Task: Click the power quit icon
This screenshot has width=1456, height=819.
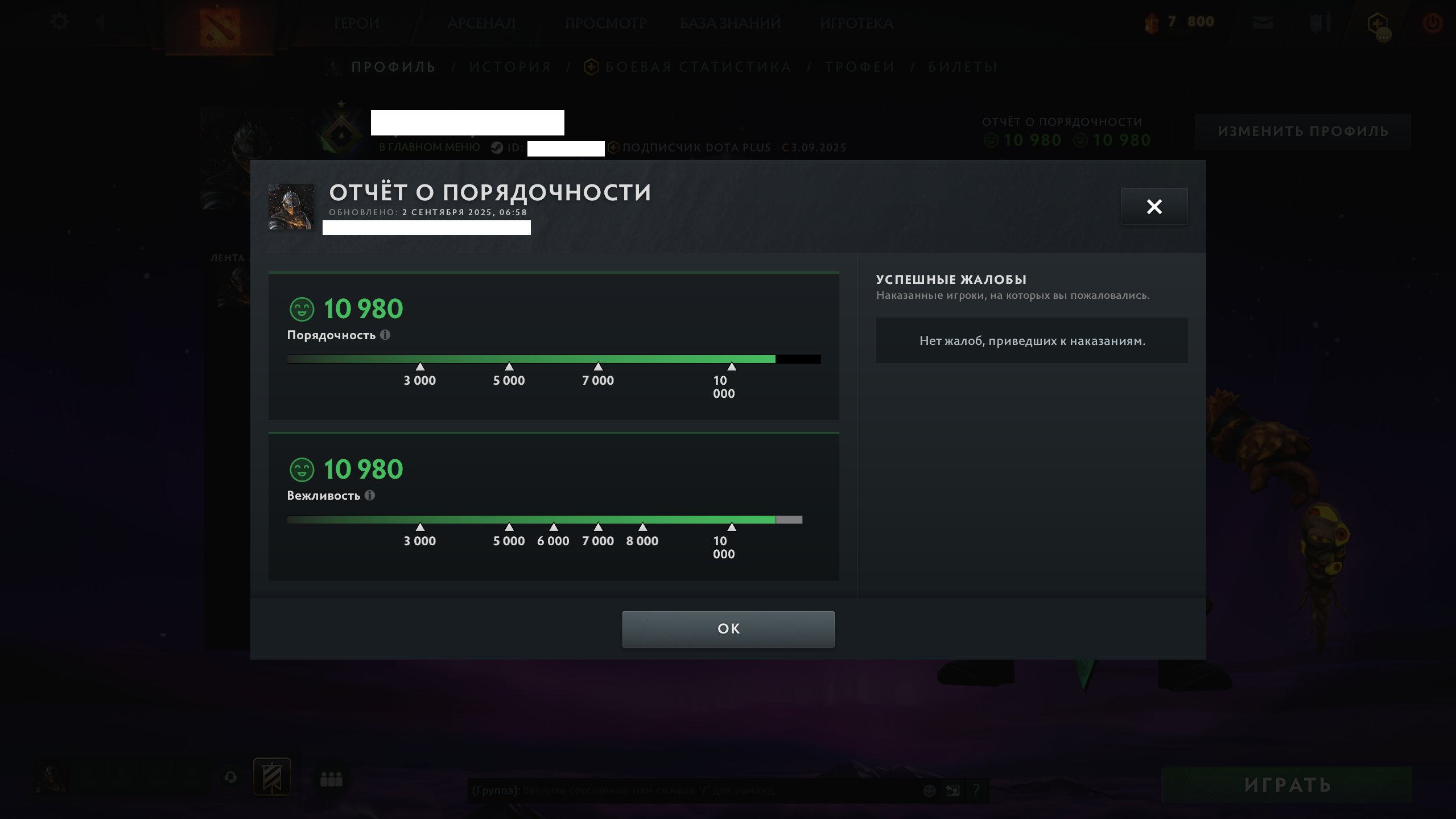Action: [1432, 23]
